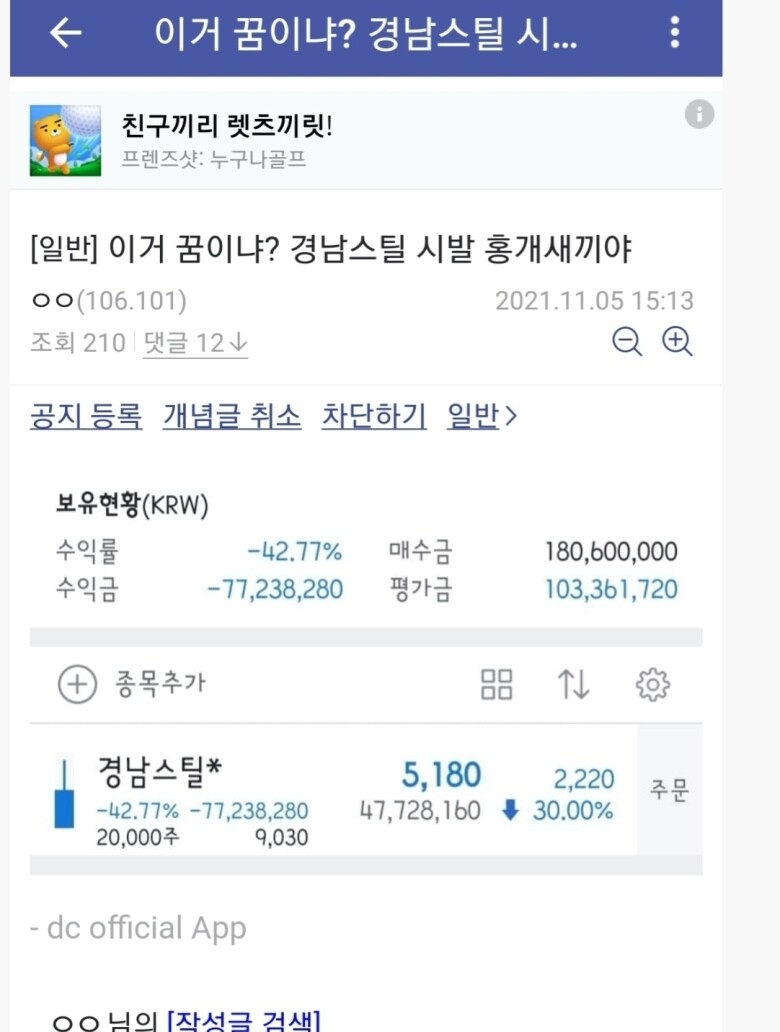Open the three-dot overflow menu
The height and width of the screenshot is (1032, 780).
click(x=673, y=32)
